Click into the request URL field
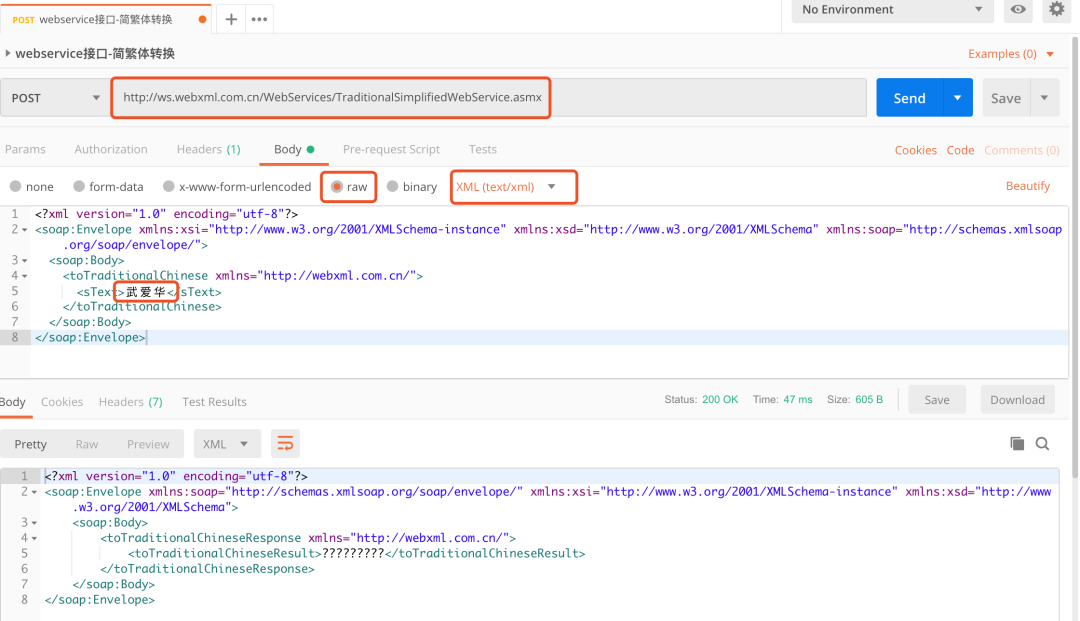The width and height of the screenshot is (1080, 621). 488,98
